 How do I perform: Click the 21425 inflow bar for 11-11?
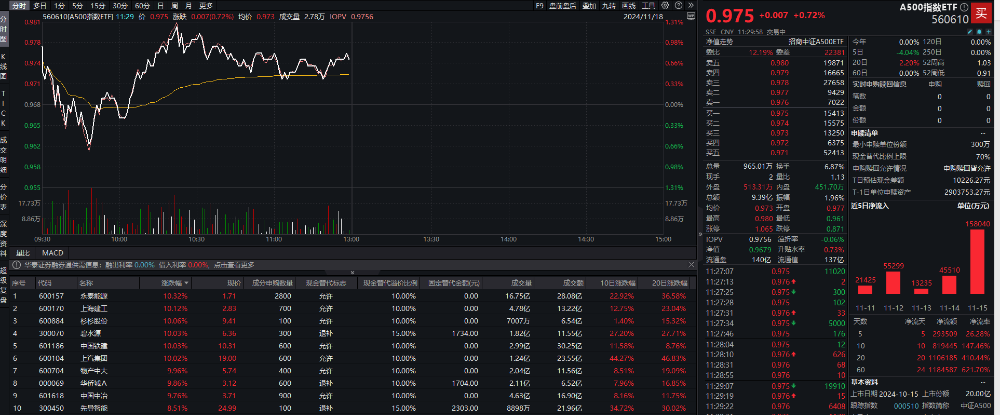pyautogui.click(x=864, y=289)
